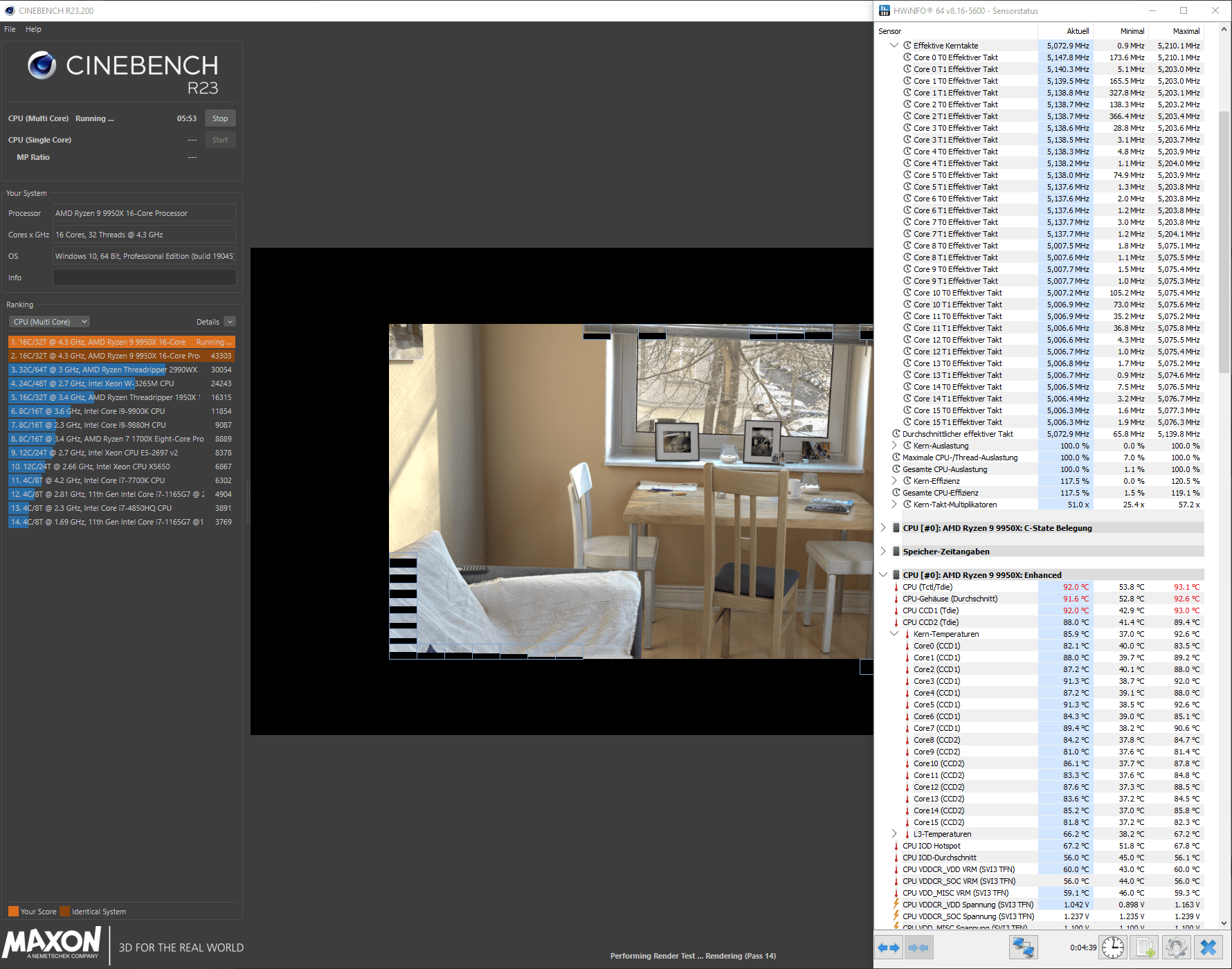Screen dimensions: 1232x969
Task: Click the icon beside Gesamte CPU-Auslastung
Action: tap(896, 469)
